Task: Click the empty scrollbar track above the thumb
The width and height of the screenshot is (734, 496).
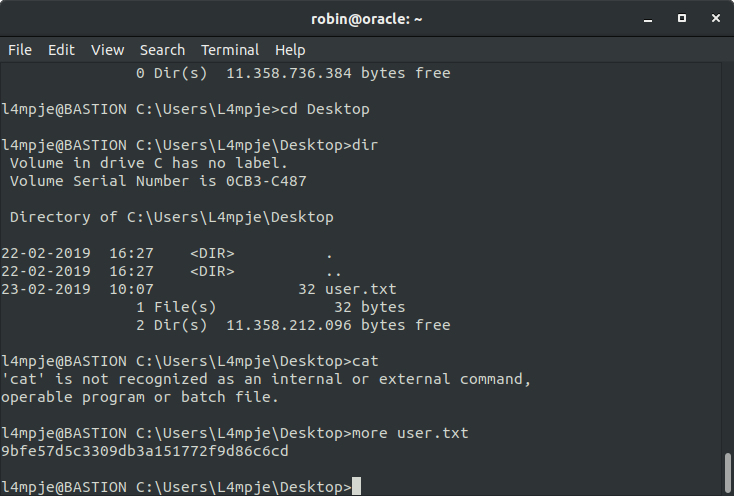Action: pyautogui.click(x=728, y=257)
